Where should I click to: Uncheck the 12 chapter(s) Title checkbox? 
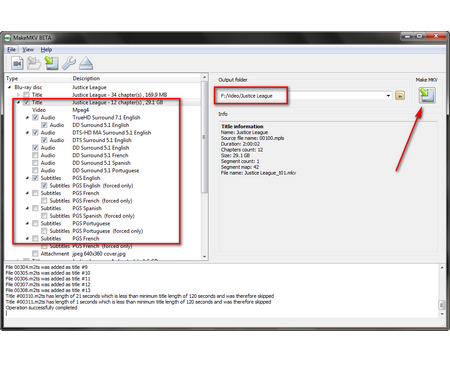[26, 102]
